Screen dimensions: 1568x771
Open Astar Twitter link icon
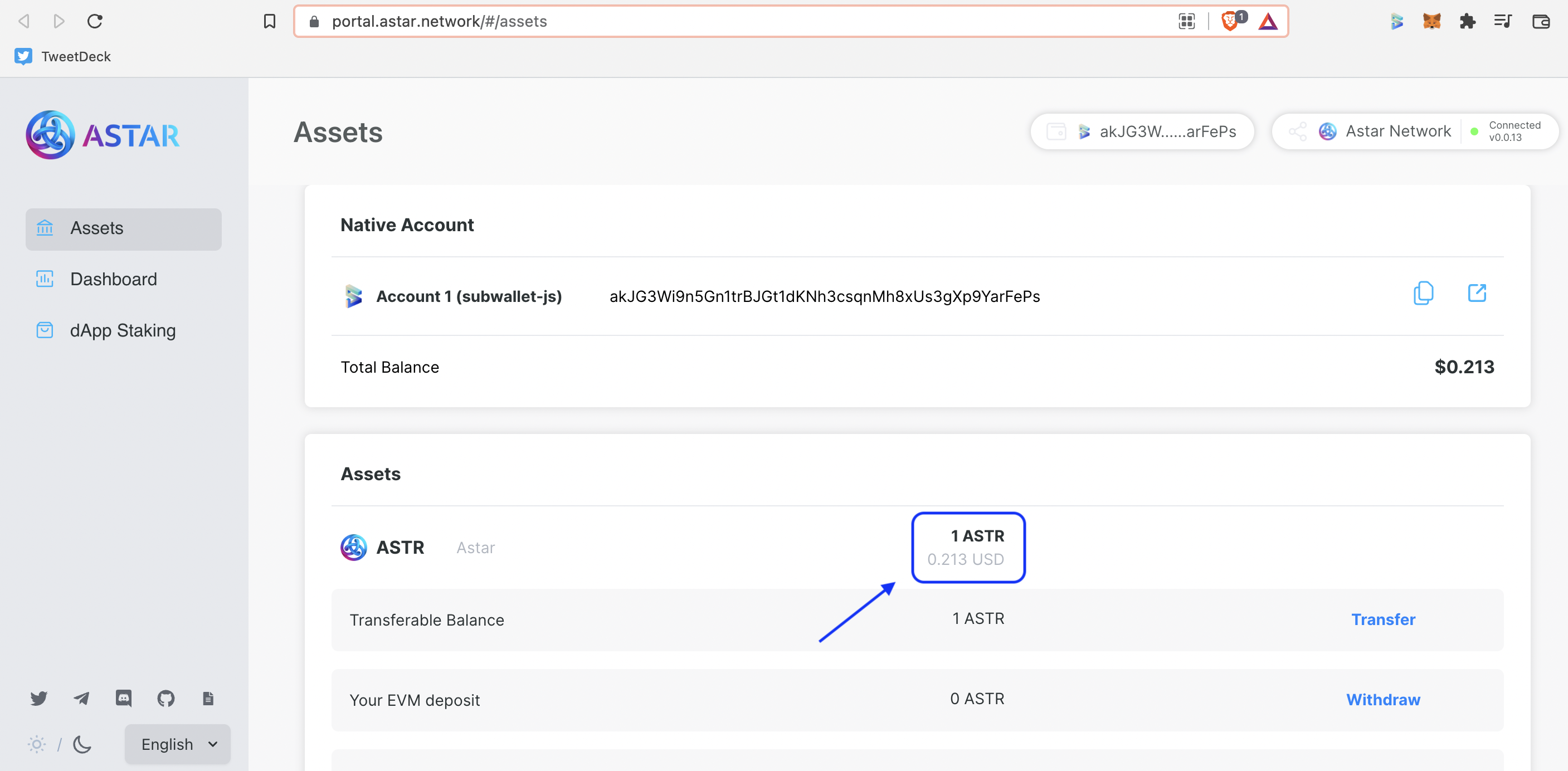click(39, 698)
